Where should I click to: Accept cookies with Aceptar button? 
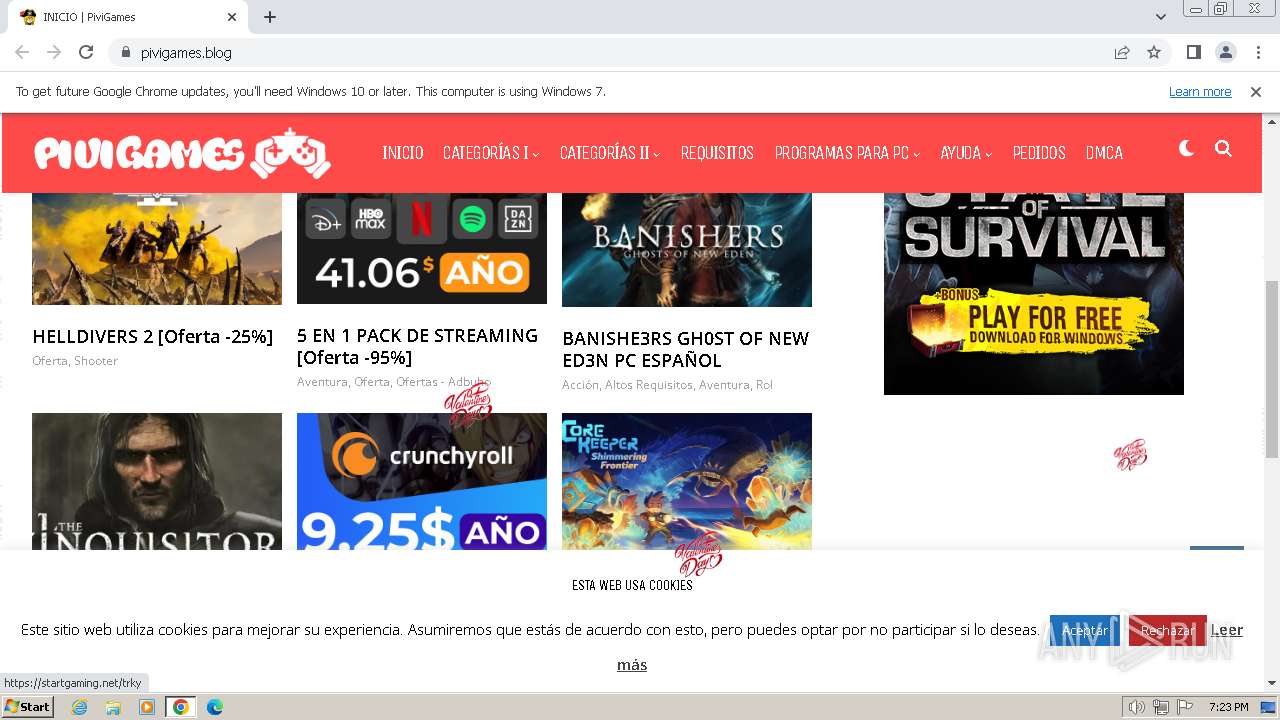tap(1085, 631)
